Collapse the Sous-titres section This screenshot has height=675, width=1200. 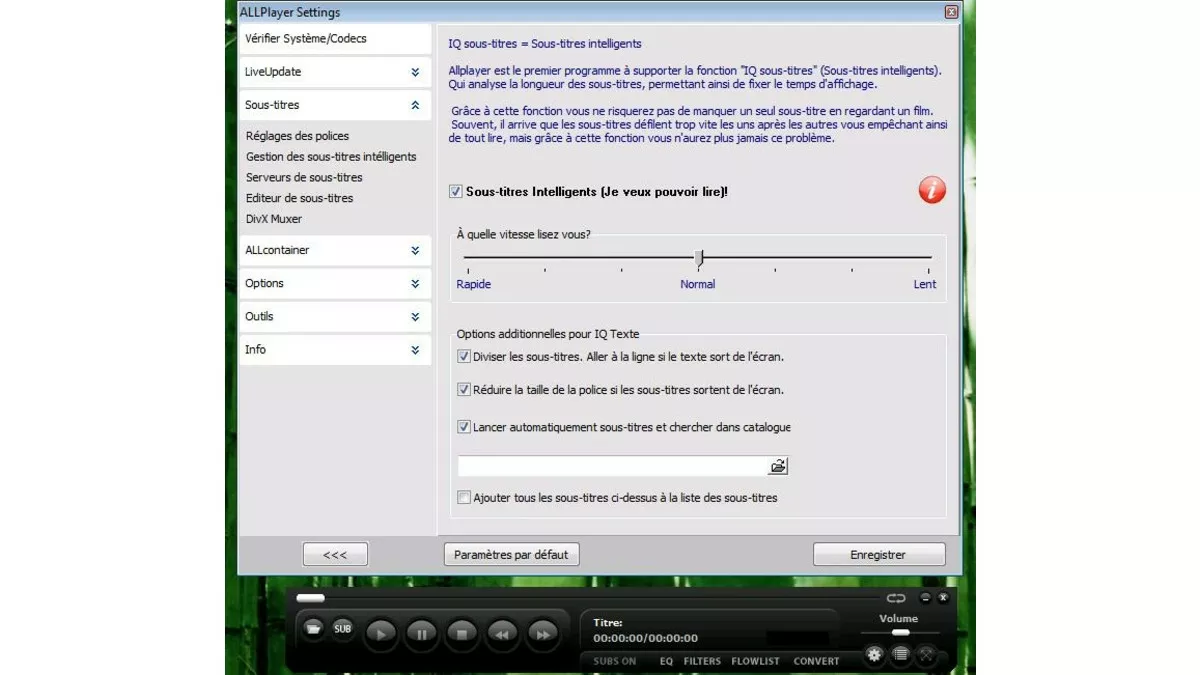click(335, 104)
